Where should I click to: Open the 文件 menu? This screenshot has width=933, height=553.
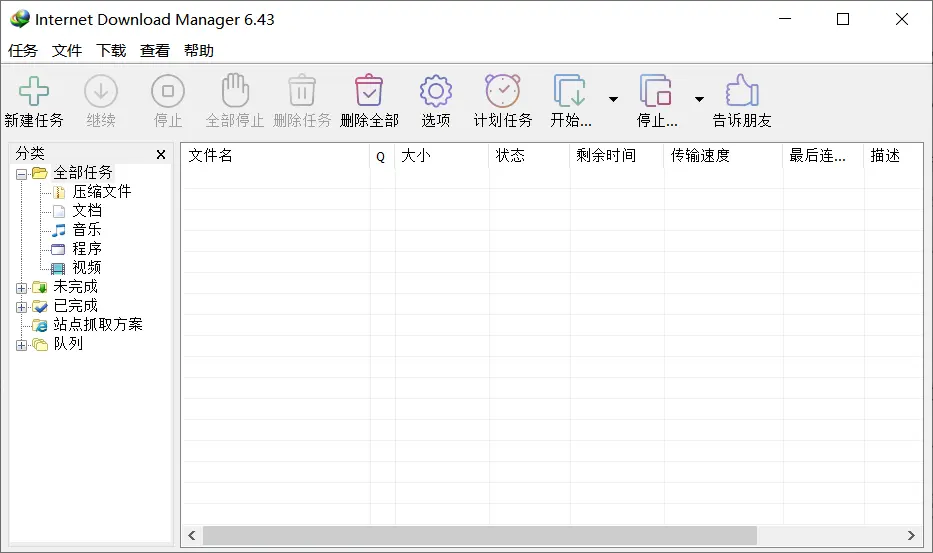coord(67,51)
